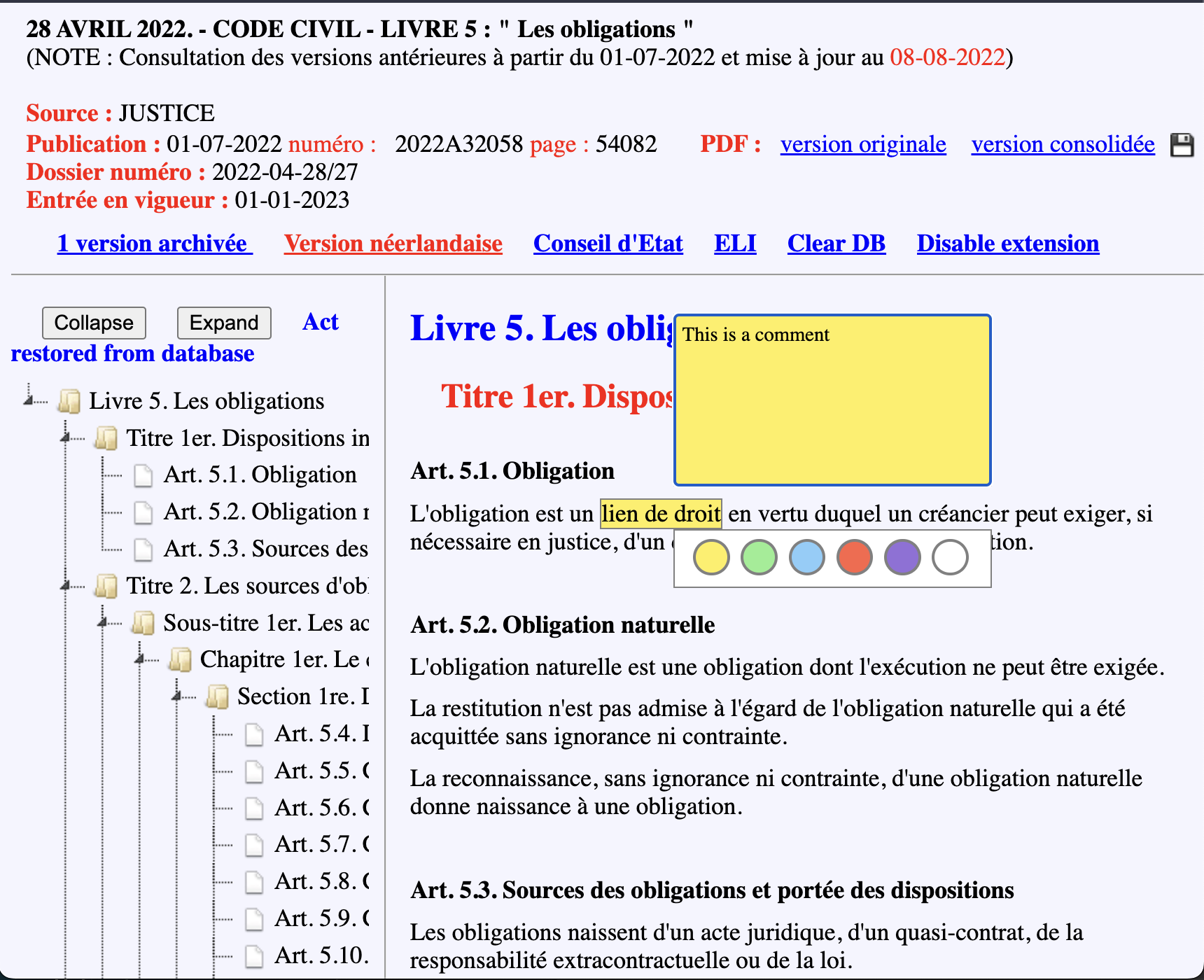The height and width of the screenshot is (980, 1204).
Task: Select Titre 2. Les sources tree item
Action: tap(248, 586)
